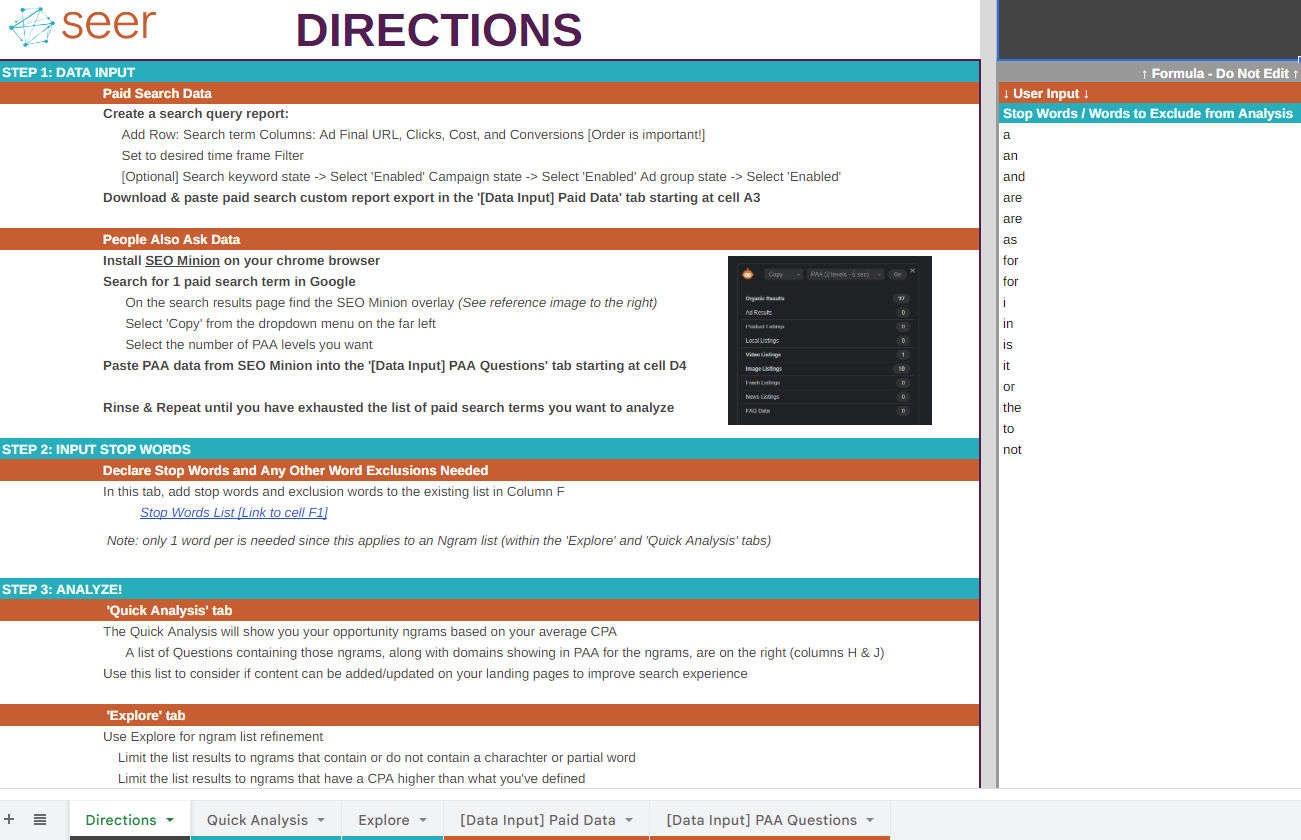Click the add new sheet plus icon

(x=9, y=820)
